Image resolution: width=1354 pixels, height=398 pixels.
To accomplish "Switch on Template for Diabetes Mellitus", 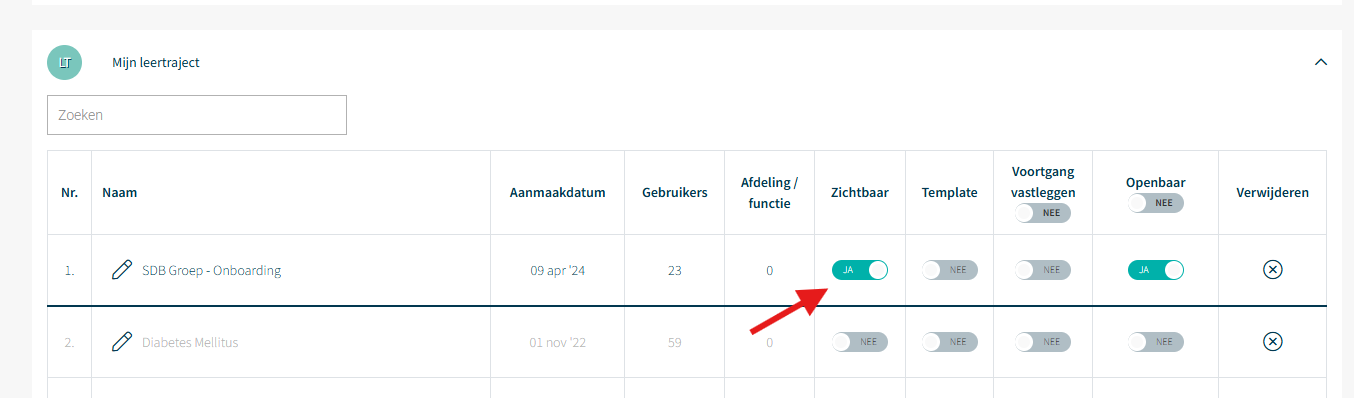I will point(950,342).
